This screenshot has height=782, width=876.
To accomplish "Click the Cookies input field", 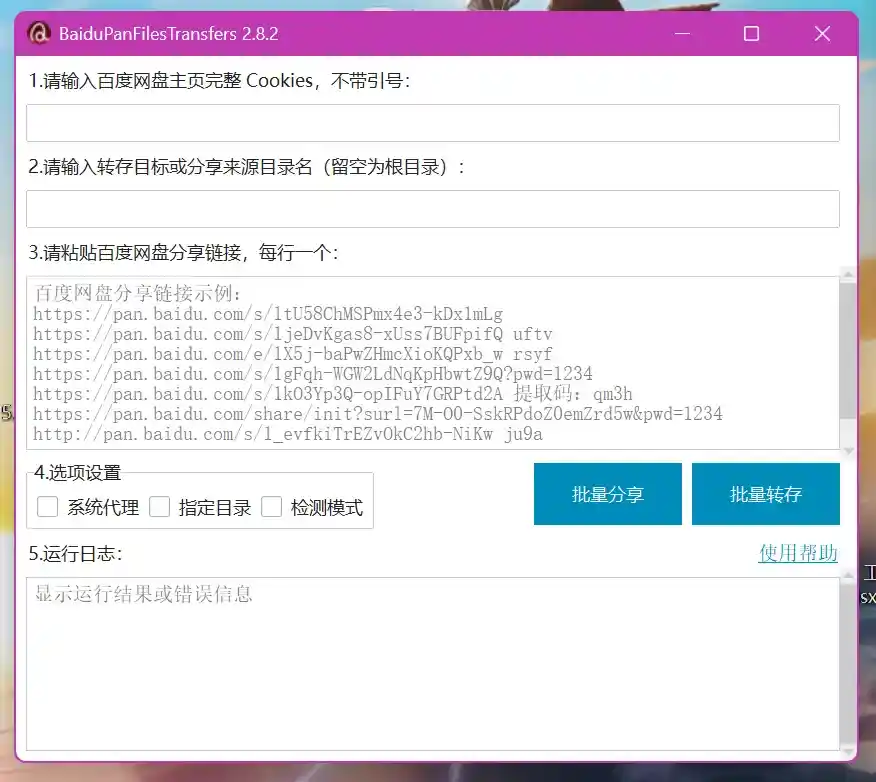I will [x=432, y=123].
